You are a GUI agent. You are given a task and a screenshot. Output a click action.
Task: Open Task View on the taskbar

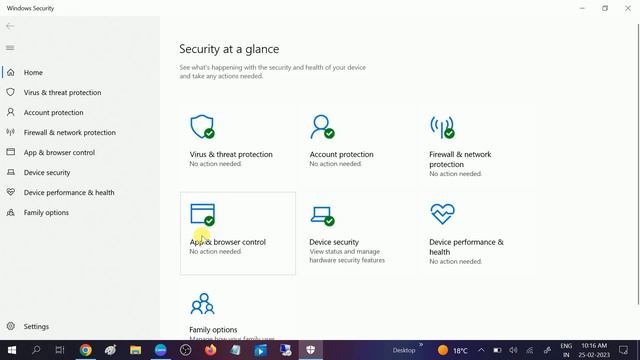pos(60,350)
